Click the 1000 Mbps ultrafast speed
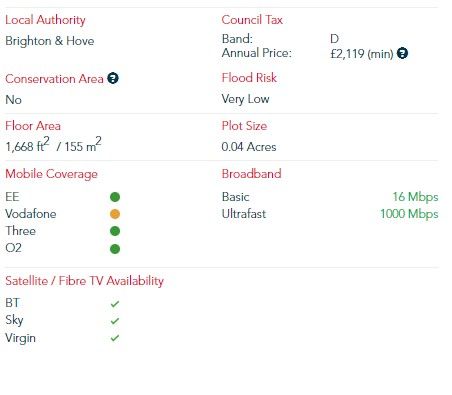The height and width of the screenshot is (395, 452). tap(409, 214)
